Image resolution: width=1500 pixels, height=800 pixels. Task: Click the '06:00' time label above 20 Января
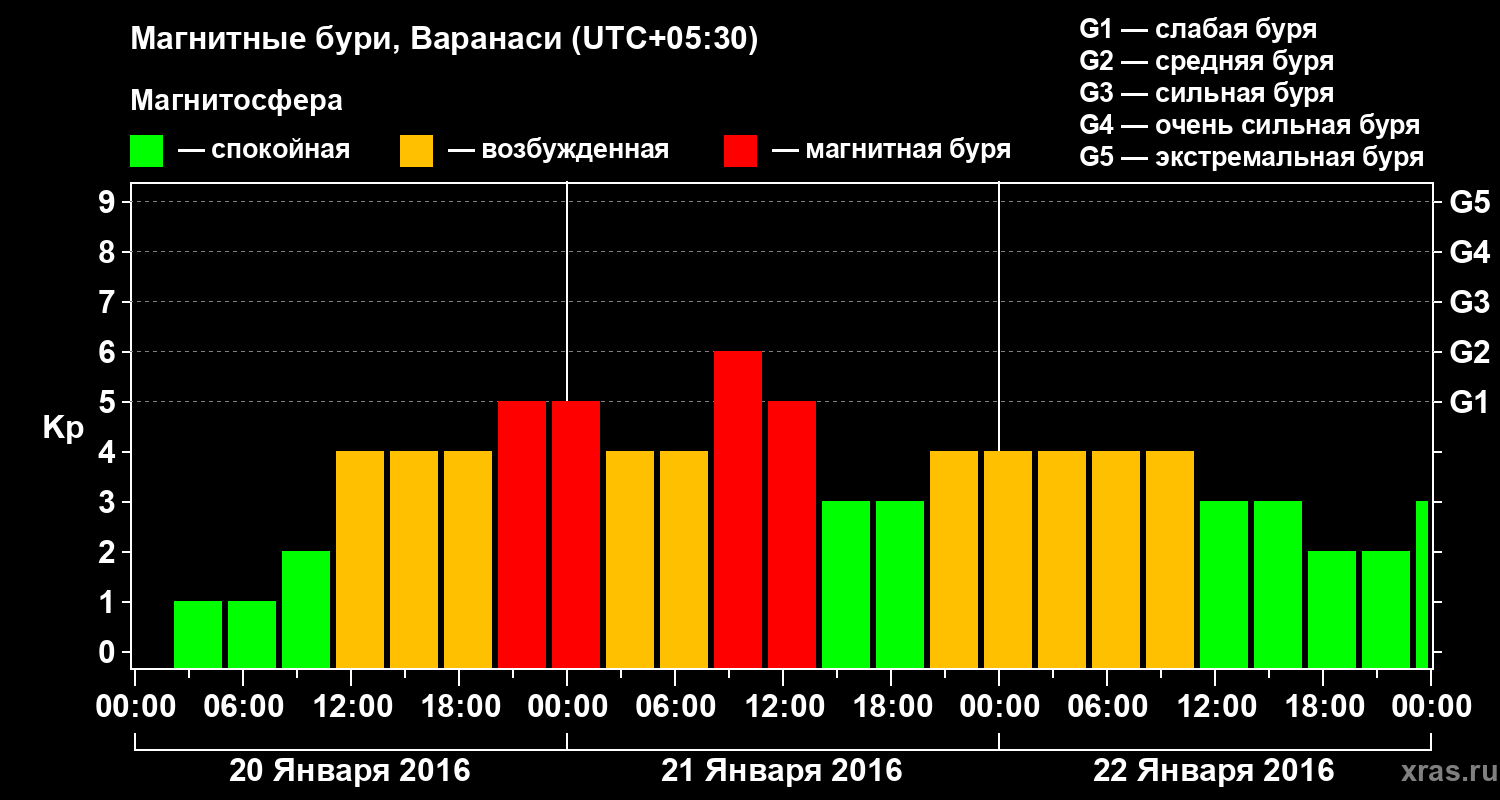point(242,707)
